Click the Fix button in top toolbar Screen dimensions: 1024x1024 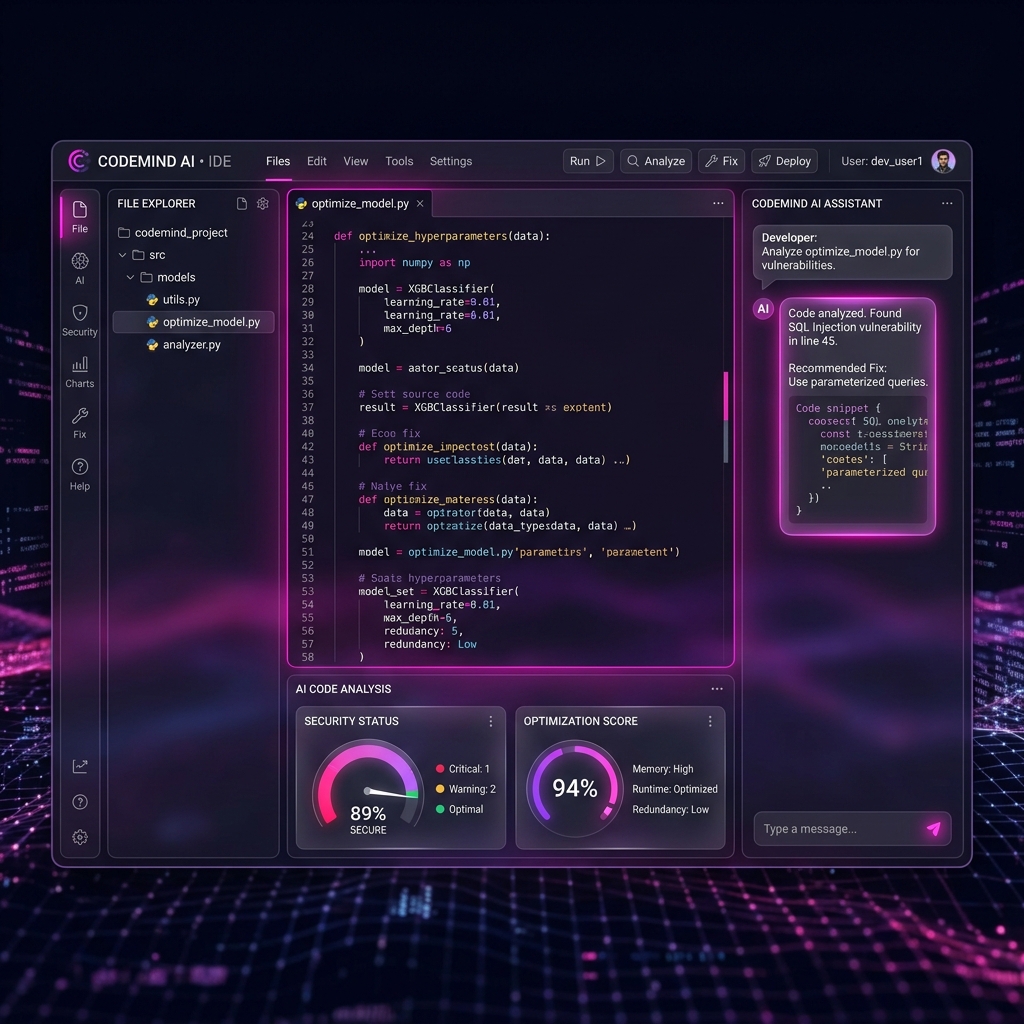pyautogui.click(x=722, y=161)
